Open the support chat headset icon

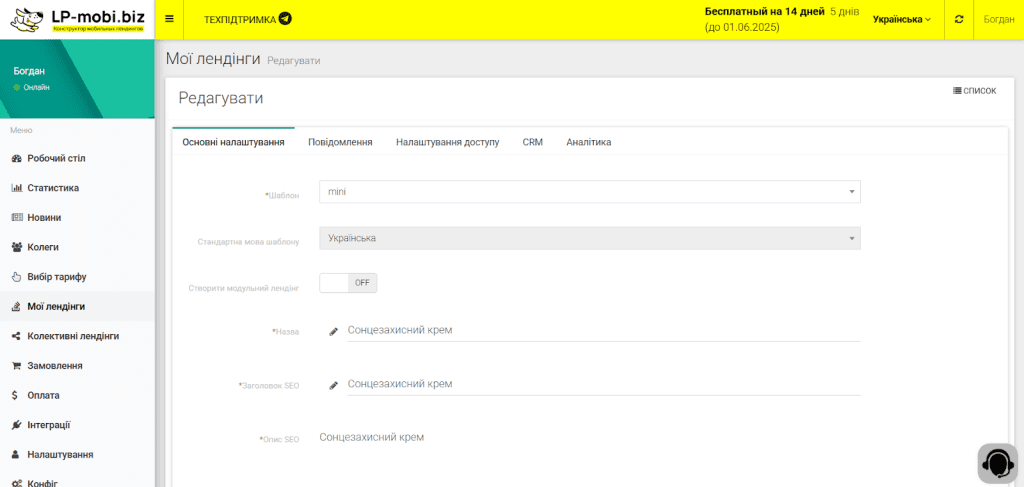coord(996,463)
